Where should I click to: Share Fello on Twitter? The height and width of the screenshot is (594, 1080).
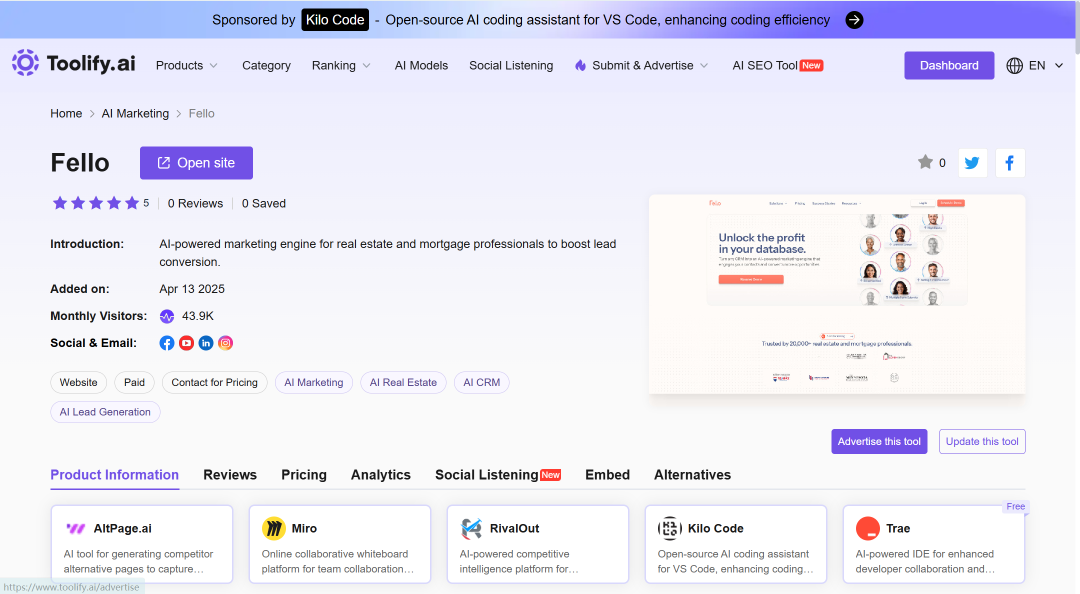973,163
